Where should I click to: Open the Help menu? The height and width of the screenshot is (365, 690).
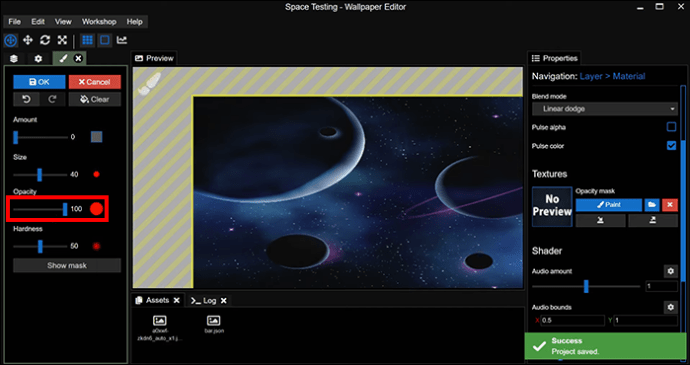(135, 22)
